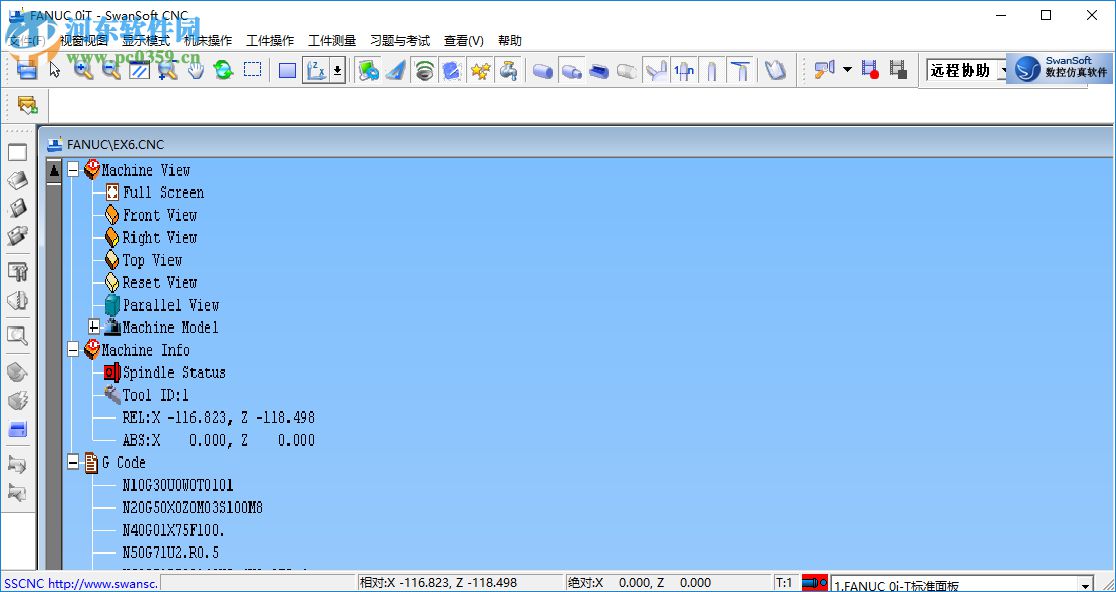Select G code line N20G50X0Z0M03S100M8
The height and width of the screenshot is (592, 1116).
193,508
